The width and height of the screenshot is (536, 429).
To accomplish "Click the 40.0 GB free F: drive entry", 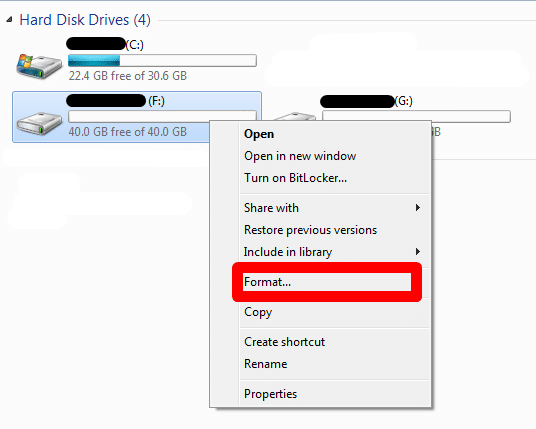I will click(x=137, y=117).
